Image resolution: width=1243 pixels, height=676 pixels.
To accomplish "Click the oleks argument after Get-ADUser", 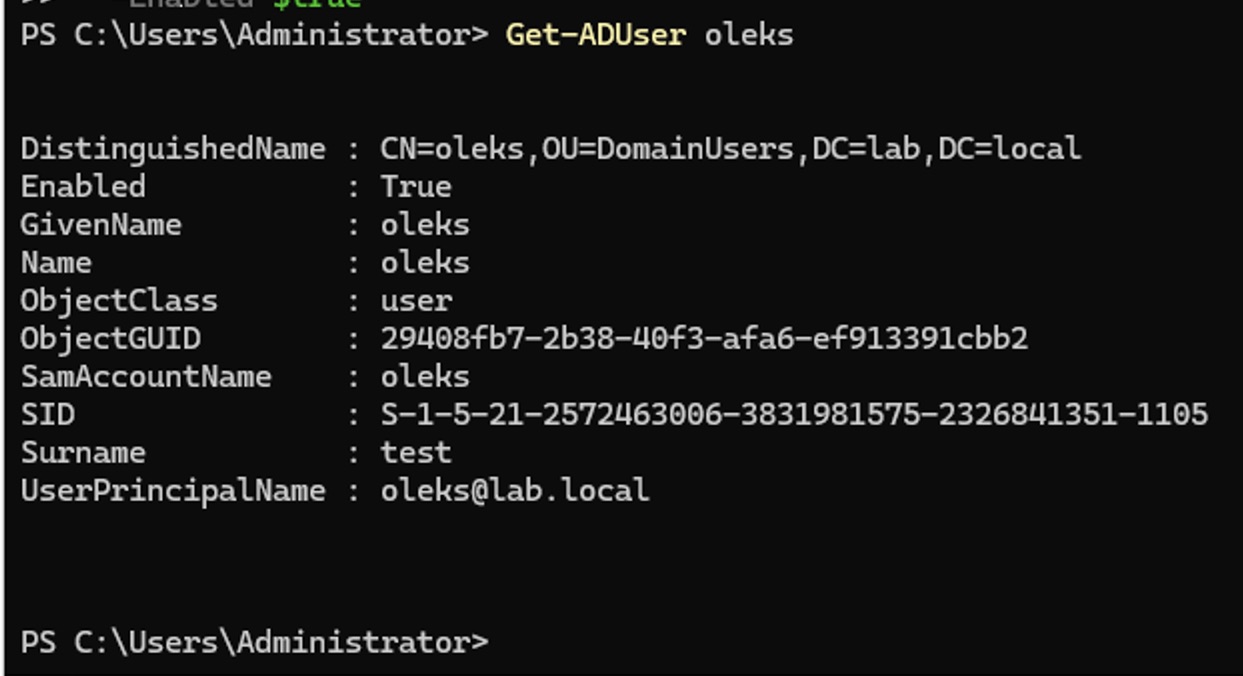I will click(749, 35).
